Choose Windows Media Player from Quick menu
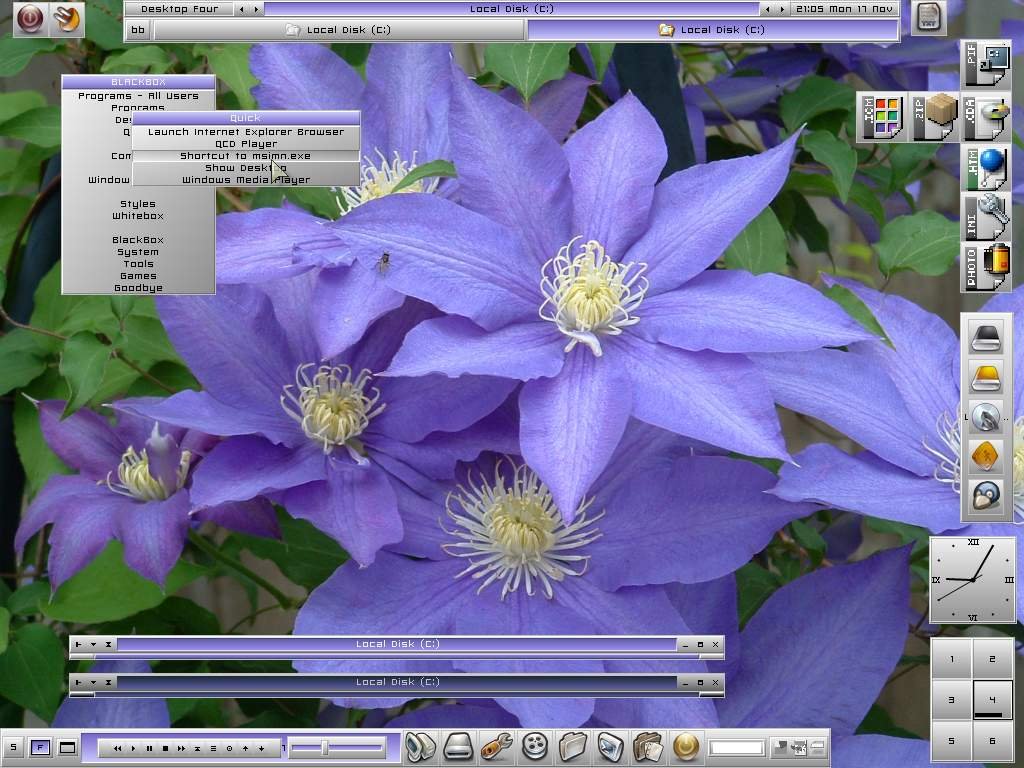The height and width of the screenshot is (768, 1024). [x=245, y=180]
